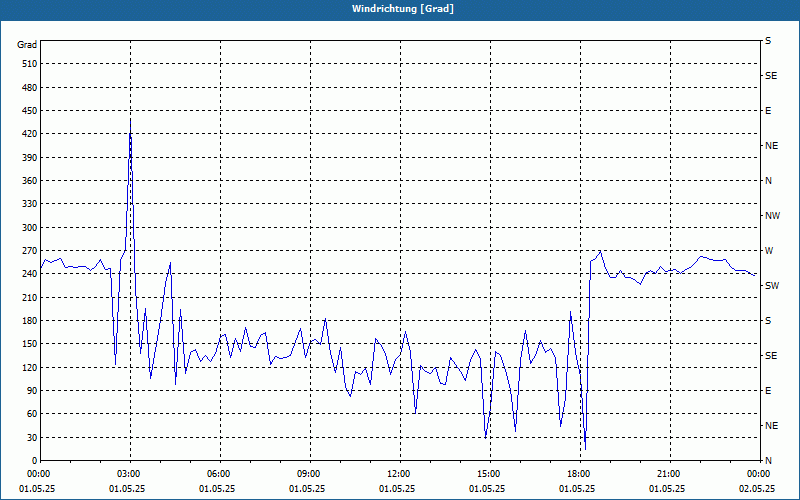Click the E compass label level with 90
Viewport: 800px width, 500px height.
(768, 391)
